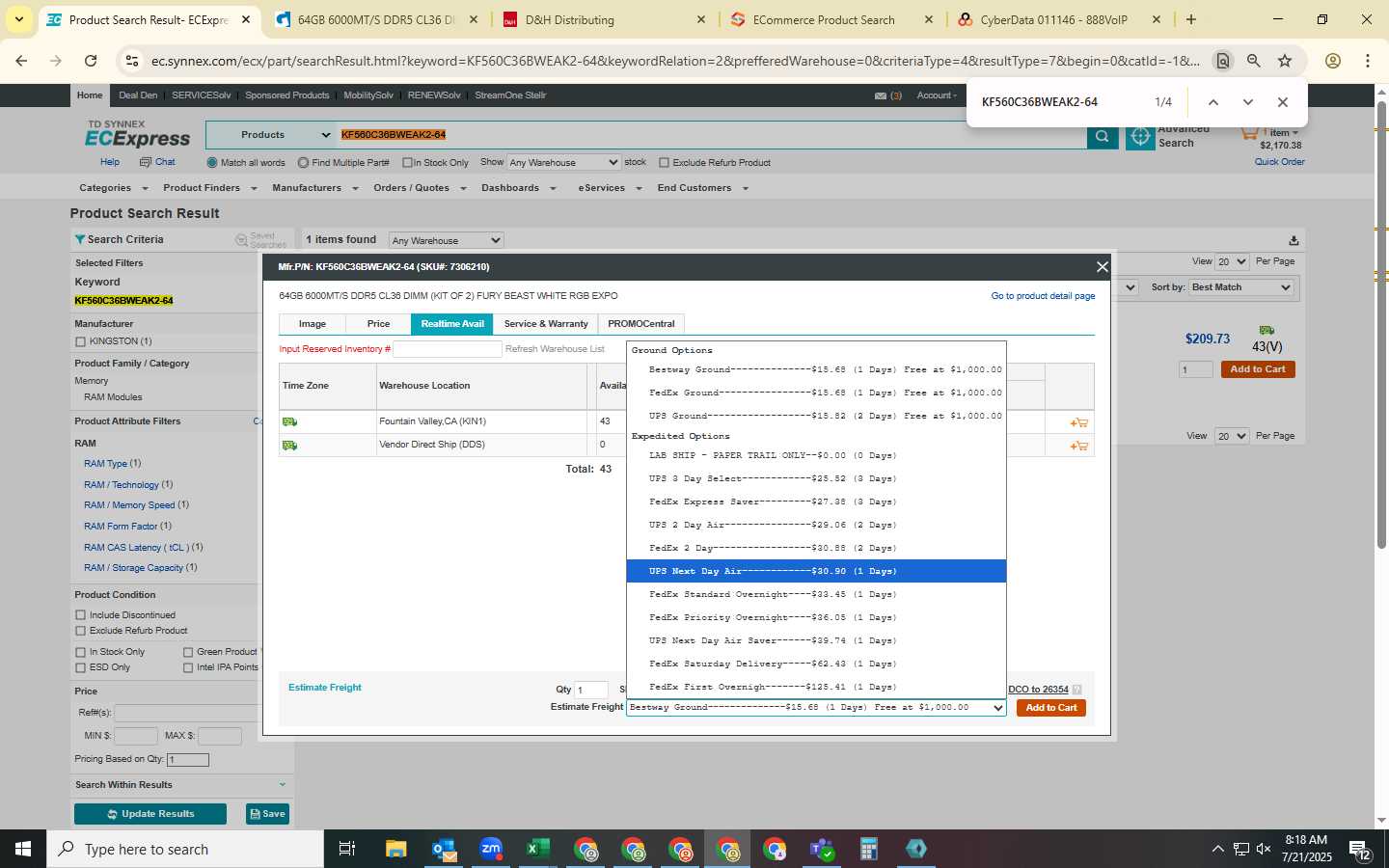Select UPS Next Day Air option
The height and width of the screenshot is (868, 1389).
click(x=816, y=571)
